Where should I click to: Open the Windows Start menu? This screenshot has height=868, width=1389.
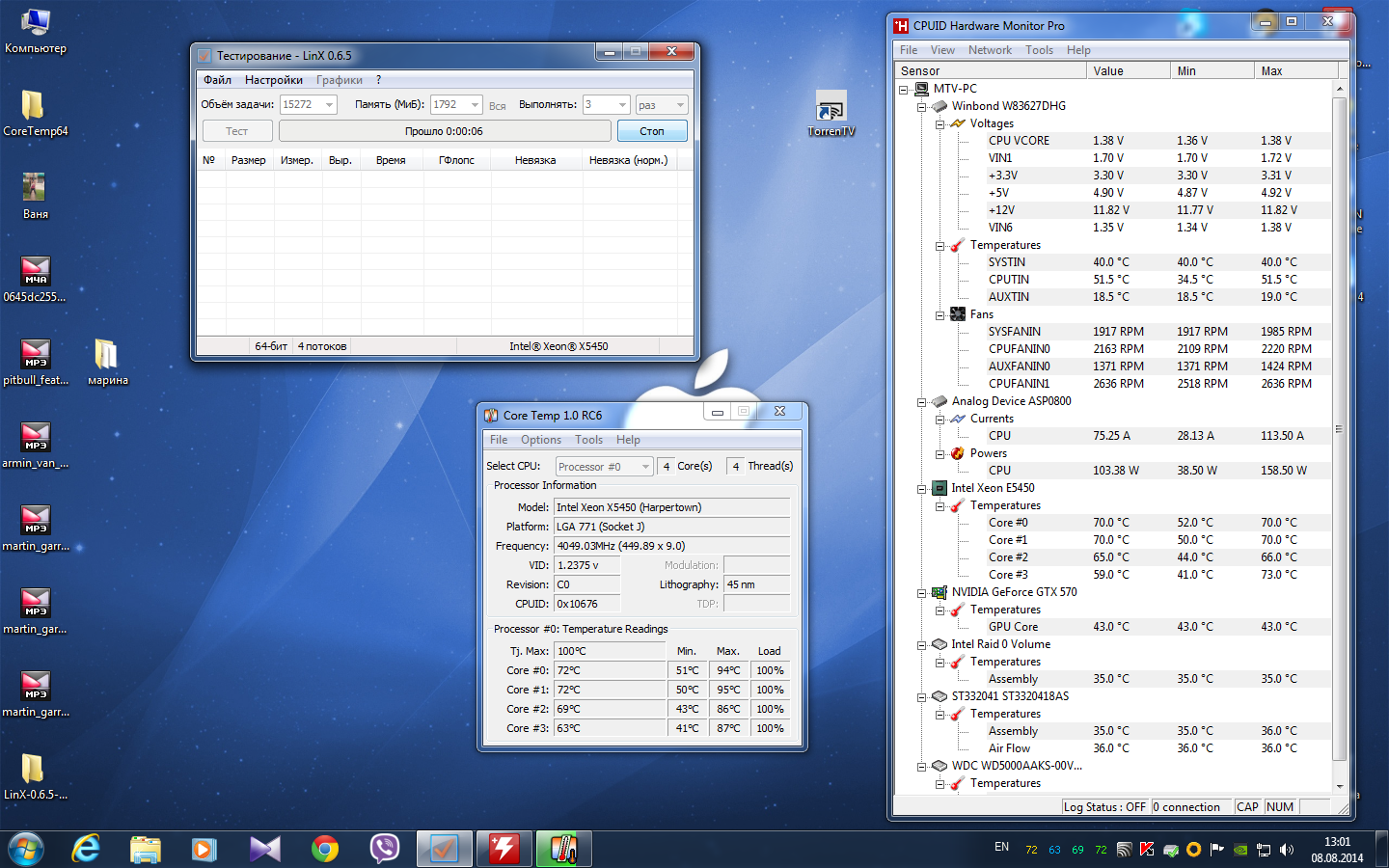click(x=26, y=849)
